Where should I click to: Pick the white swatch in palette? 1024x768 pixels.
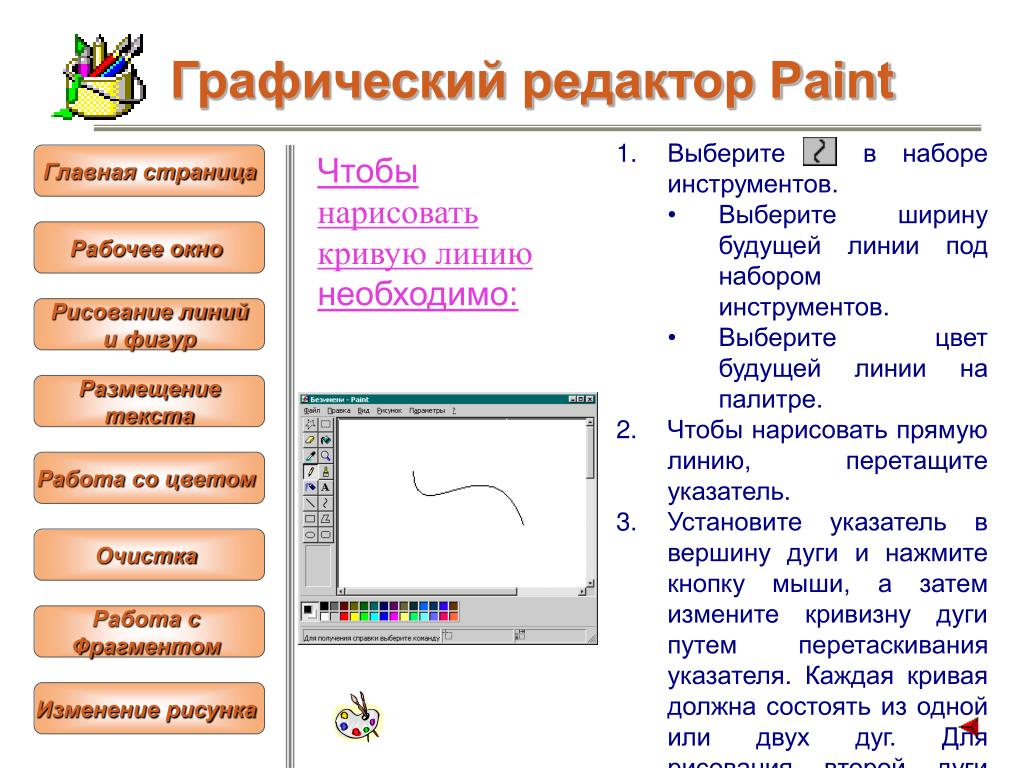pos(325,616)
